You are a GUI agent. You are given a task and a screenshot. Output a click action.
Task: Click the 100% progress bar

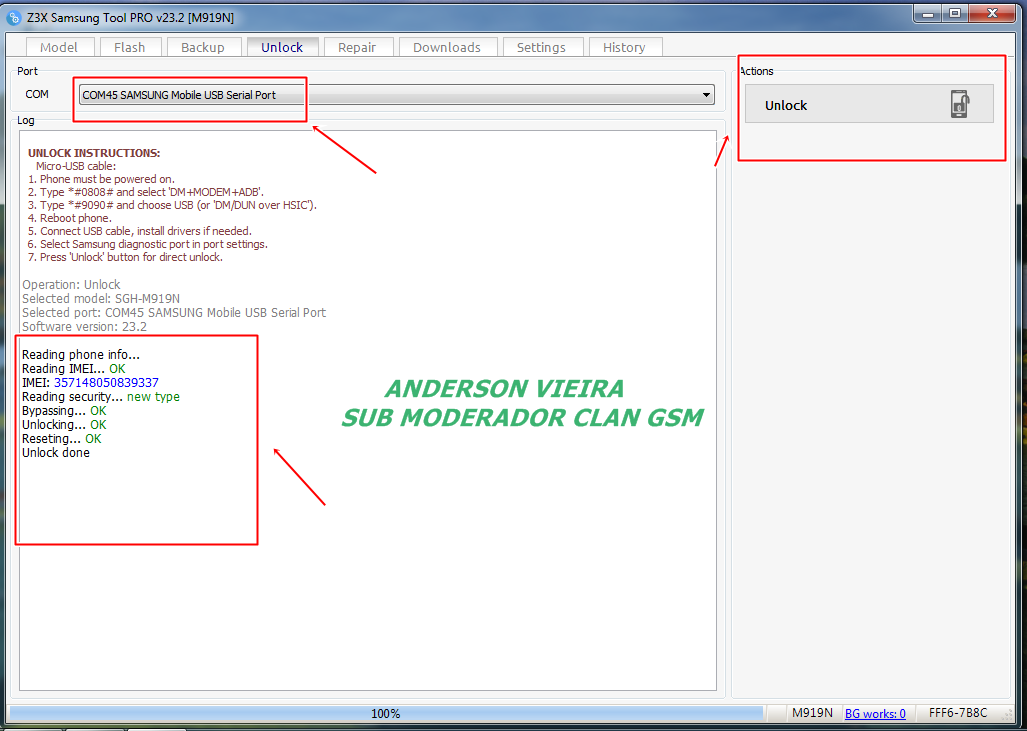point(386,713)
